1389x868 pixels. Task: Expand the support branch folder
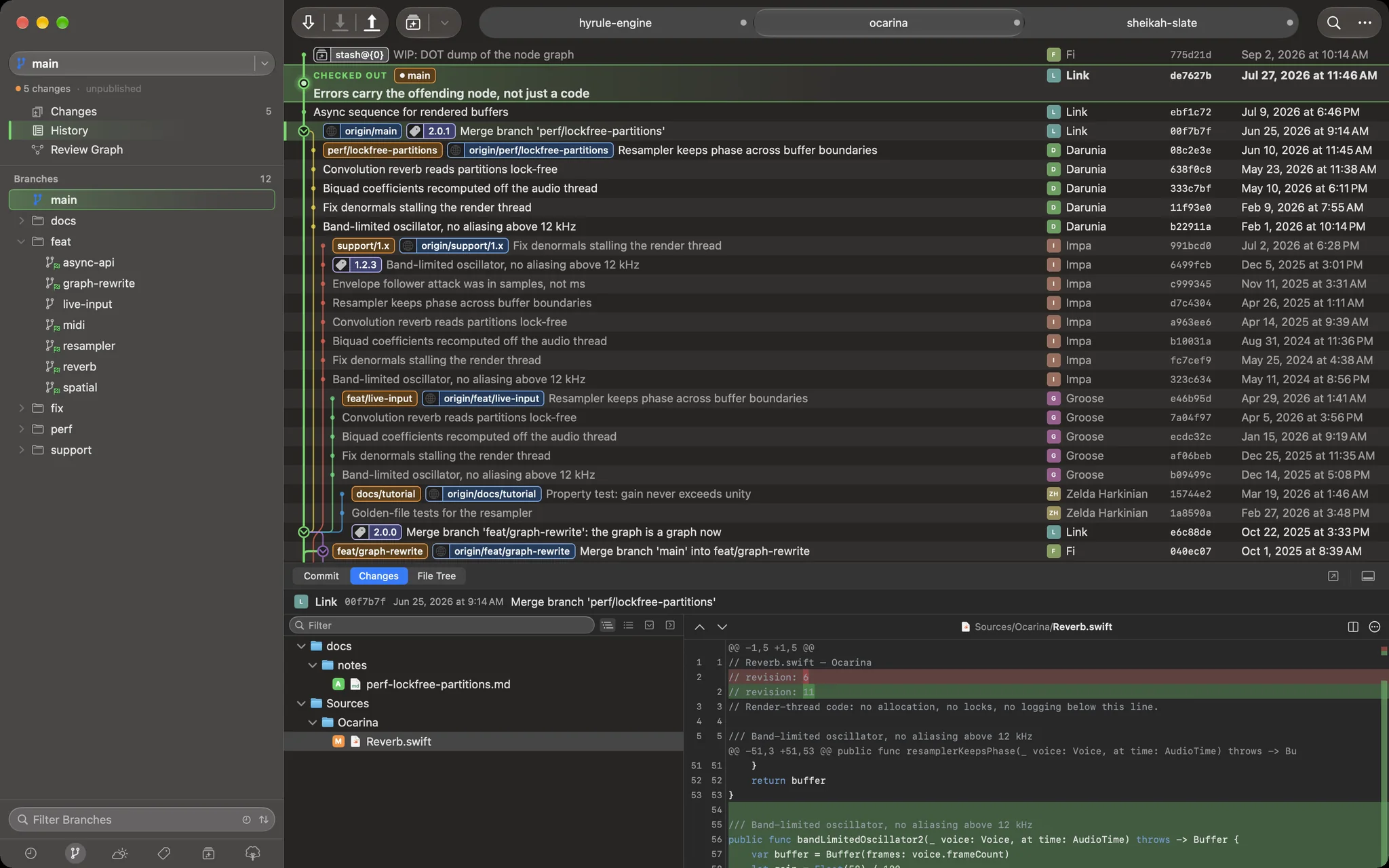pyautogui.click(x=21, y=450)
